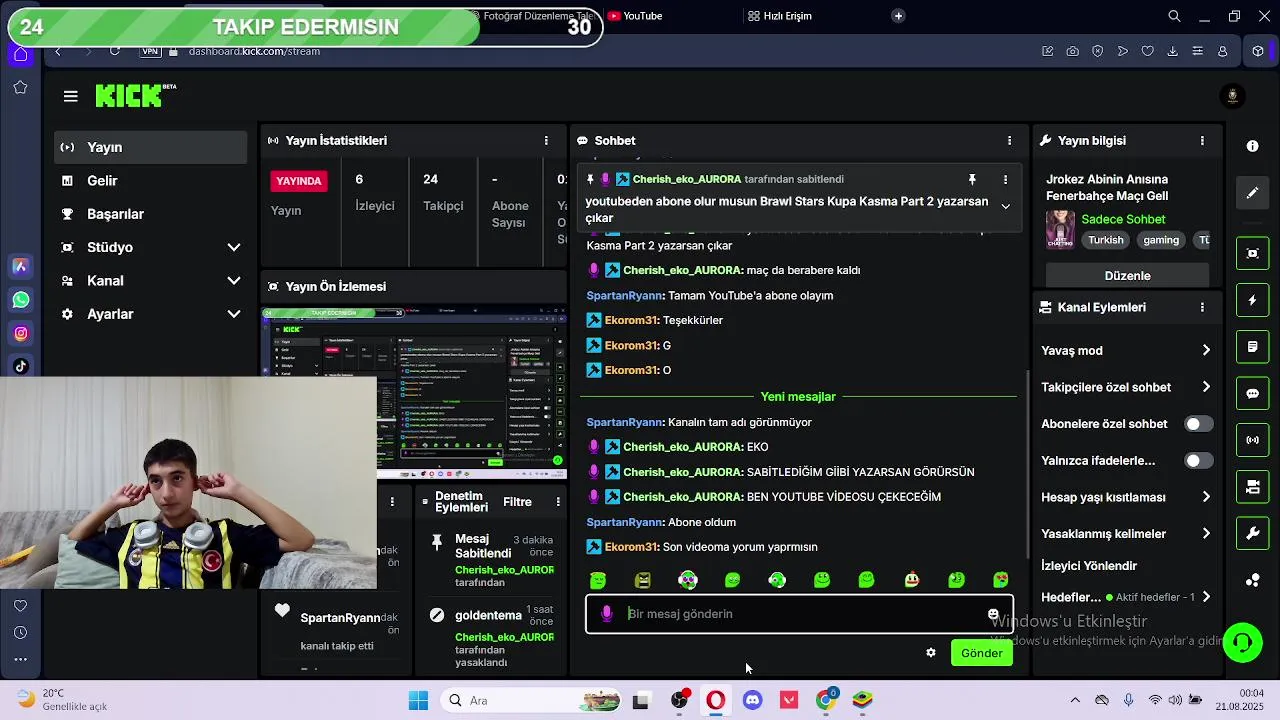Image resolution: width=1280 pixels, height=720 pixels.
Task: Click the Yeni mesajlar divider label
Action: click(x=797, y=397)
